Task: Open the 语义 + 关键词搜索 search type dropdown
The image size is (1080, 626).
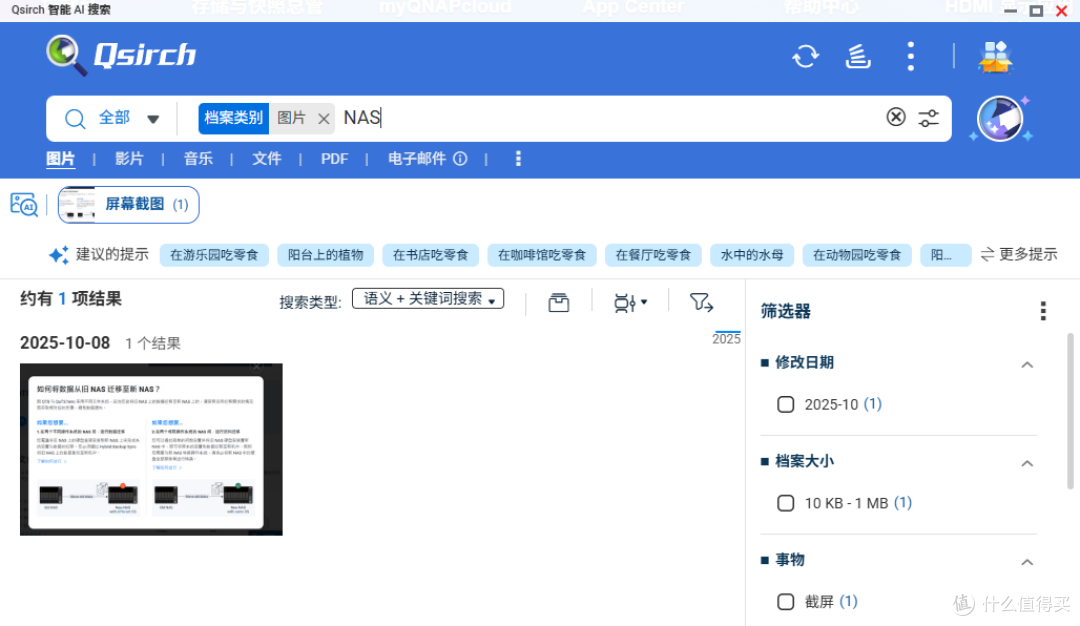Action: pos(428,299)
